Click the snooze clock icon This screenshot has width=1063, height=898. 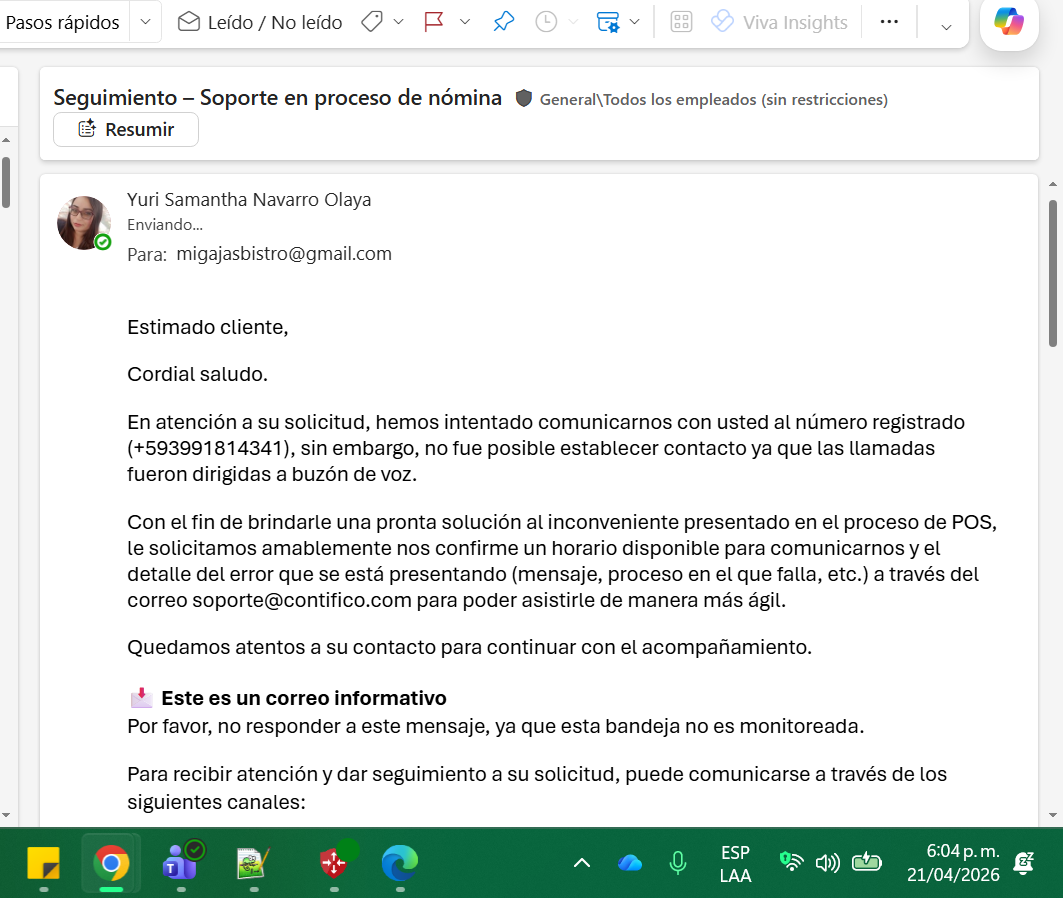coord(546,22)
